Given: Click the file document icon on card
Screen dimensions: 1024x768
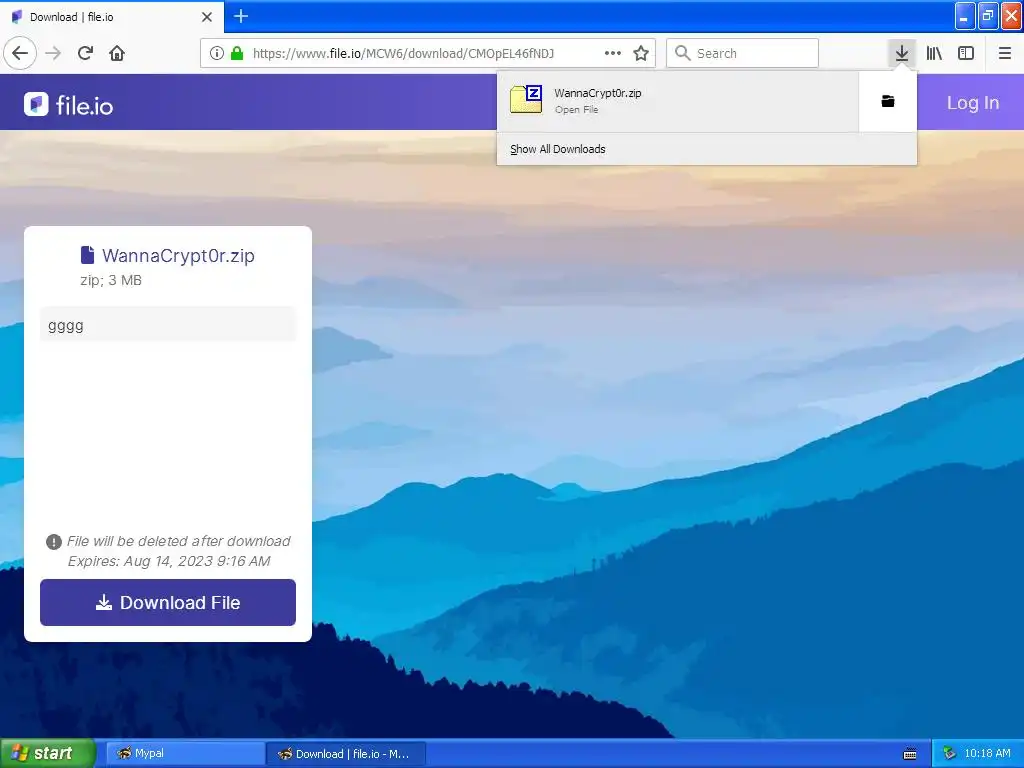Looking at the screenshot, I should click(x=88, y=255).
